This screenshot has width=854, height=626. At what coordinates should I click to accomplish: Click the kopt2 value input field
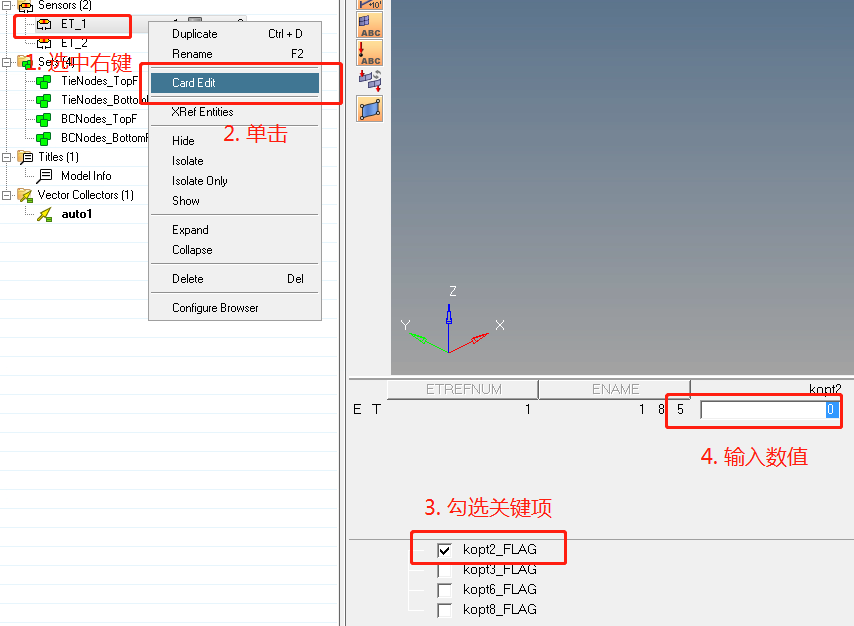(770, 410)
